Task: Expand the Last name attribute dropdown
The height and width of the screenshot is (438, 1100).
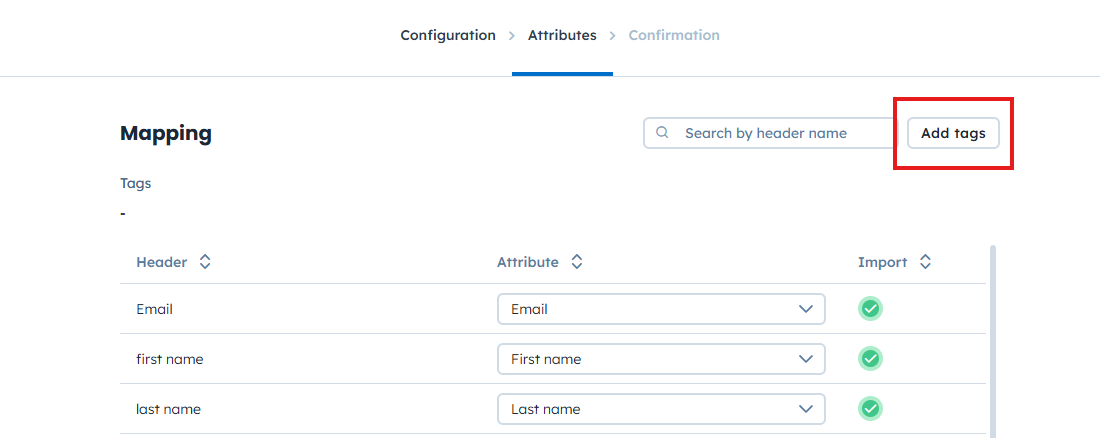Action: pyautogui.click(x=661, y=408)
